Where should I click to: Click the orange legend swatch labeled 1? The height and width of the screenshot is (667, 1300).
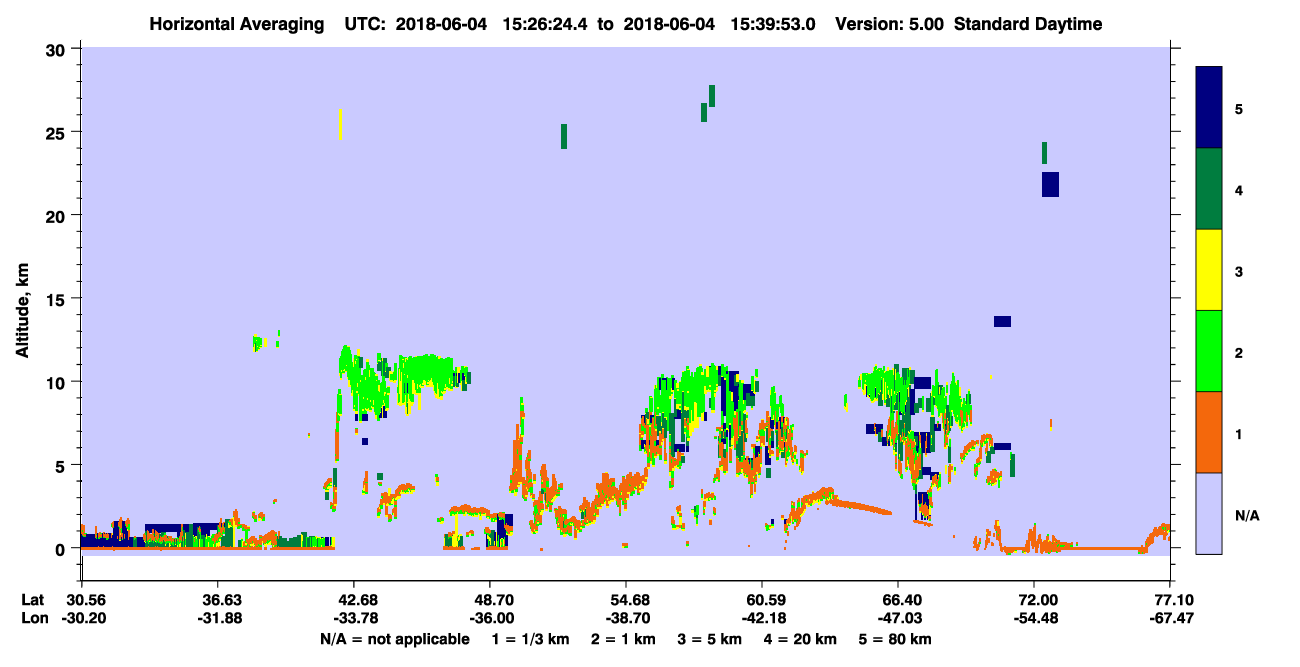click(x=1209, y=432)
